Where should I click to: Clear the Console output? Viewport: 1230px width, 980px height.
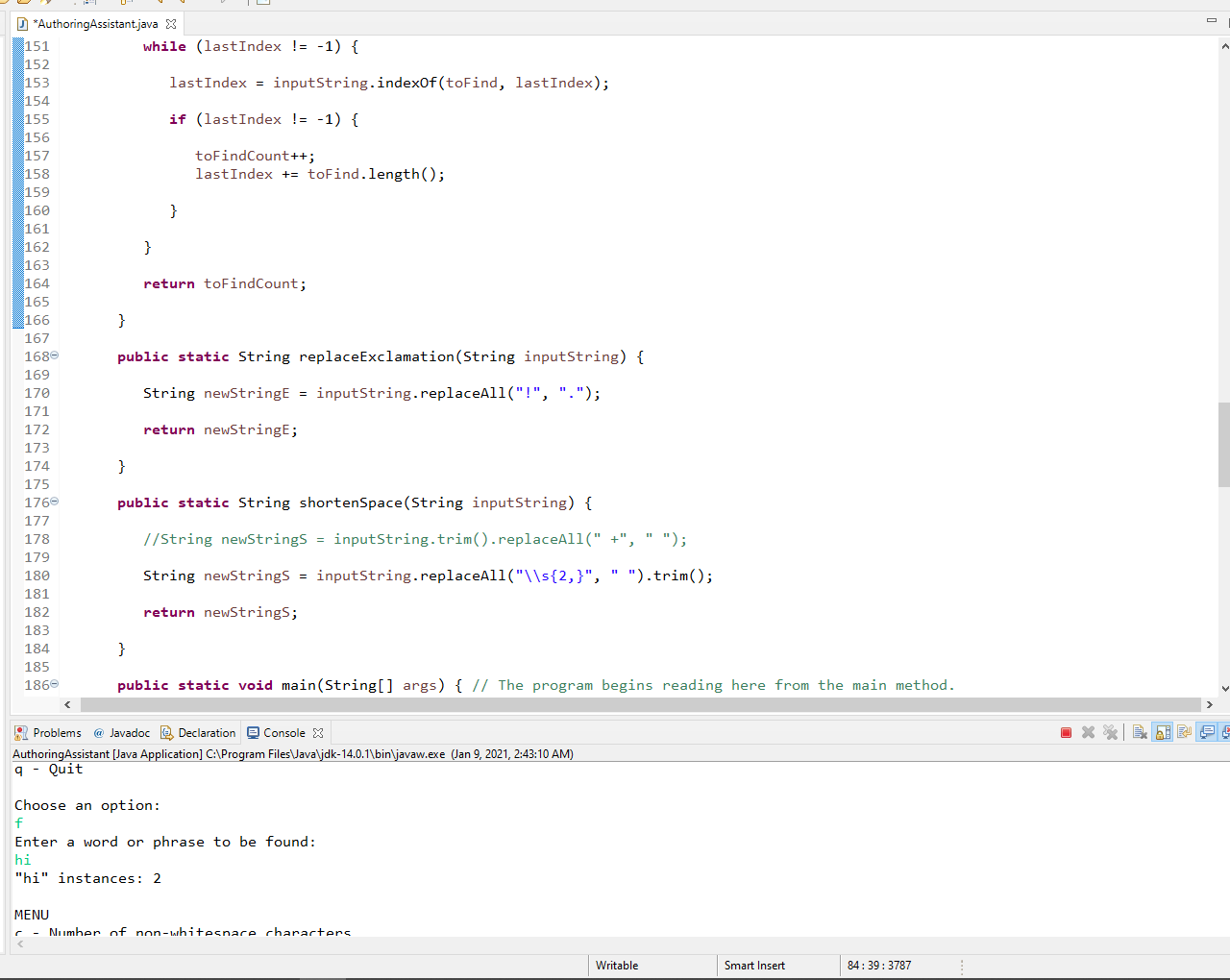click(1139, 732)
